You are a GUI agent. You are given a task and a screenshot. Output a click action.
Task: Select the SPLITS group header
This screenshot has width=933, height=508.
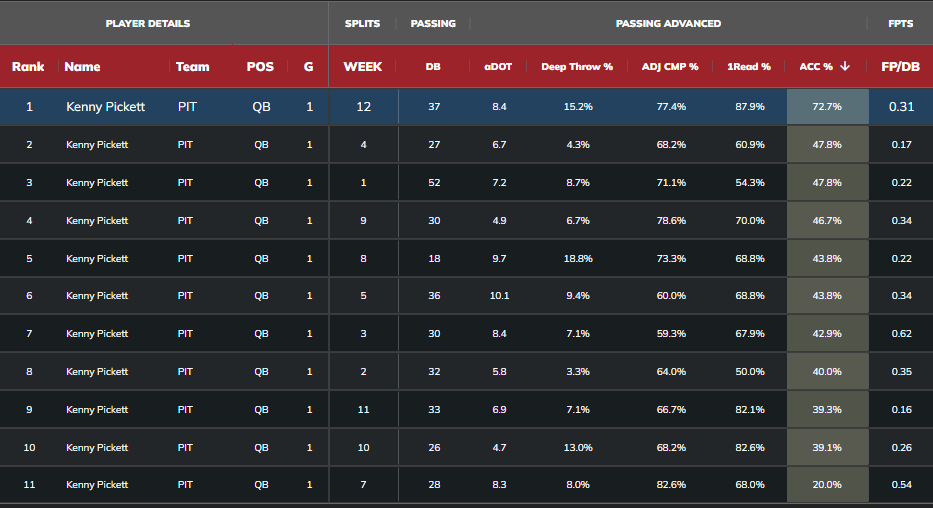pyautogui.click(x=362, y=24)
